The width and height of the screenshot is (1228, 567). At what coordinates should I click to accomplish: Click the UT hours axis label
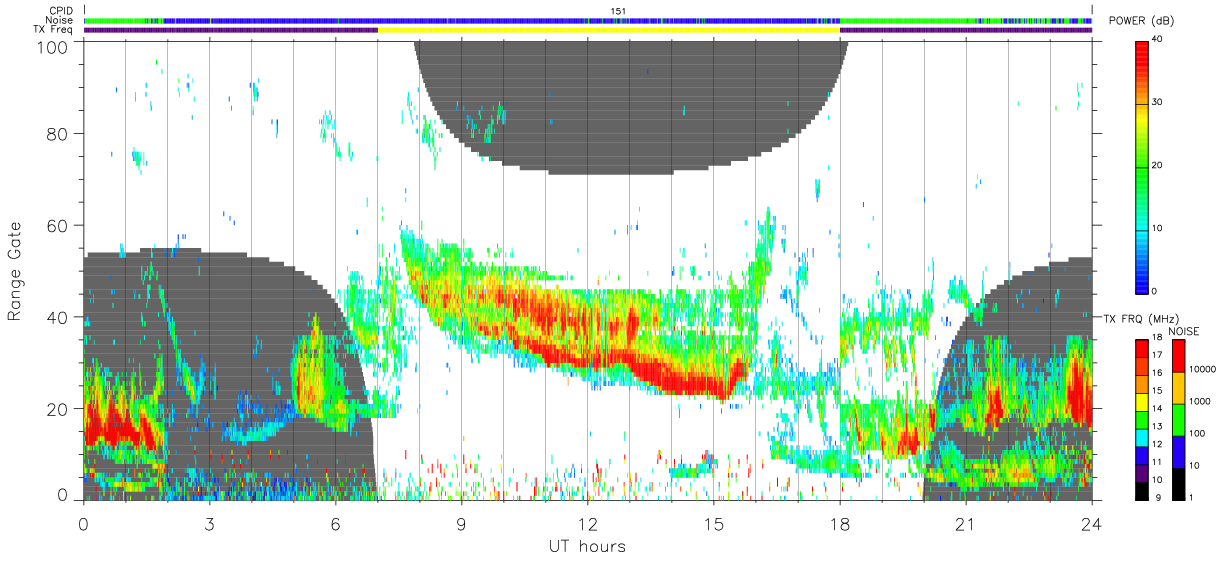click(x=587, y=546)
